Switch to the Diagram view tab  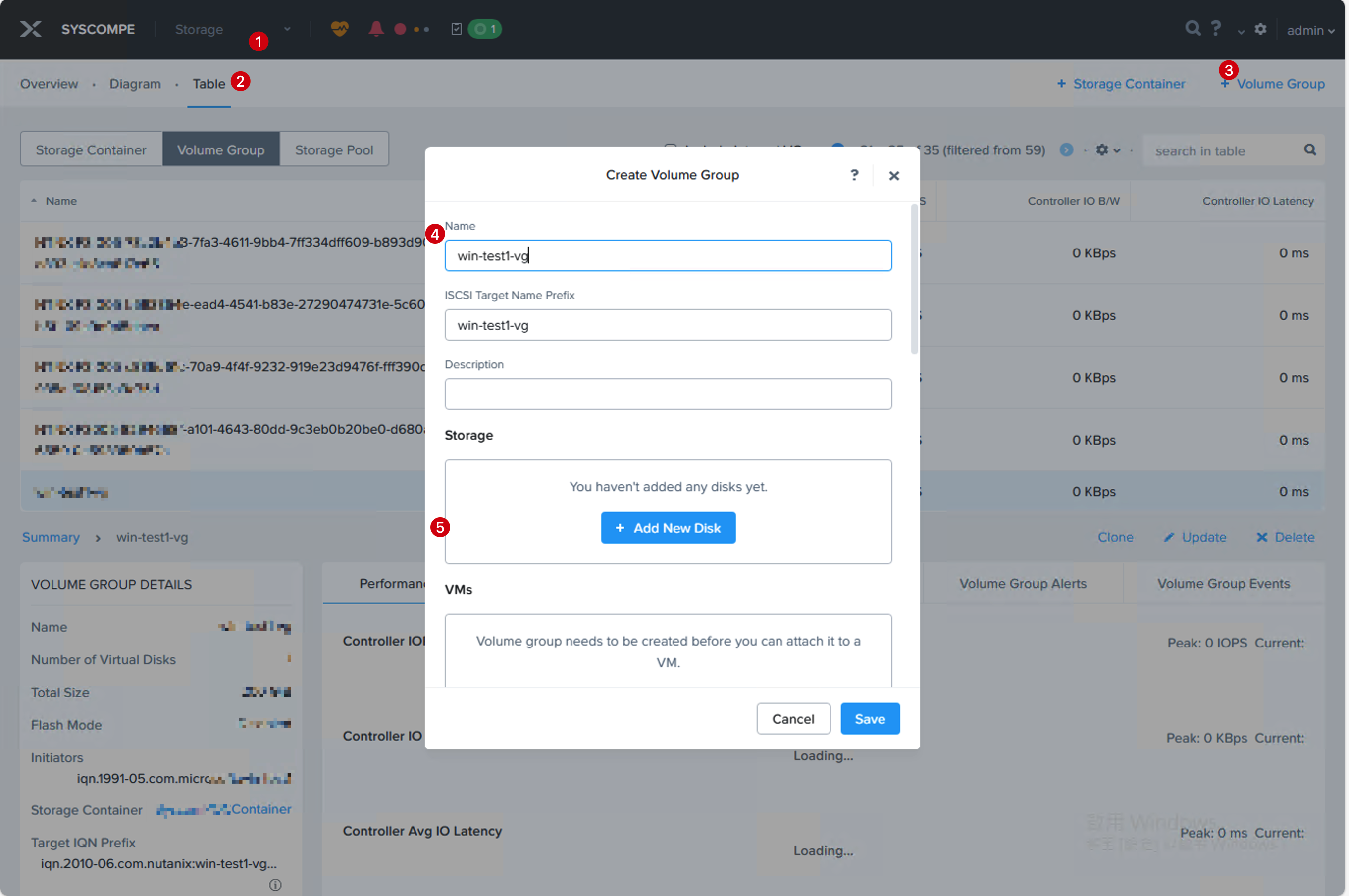tap(135, 84)
